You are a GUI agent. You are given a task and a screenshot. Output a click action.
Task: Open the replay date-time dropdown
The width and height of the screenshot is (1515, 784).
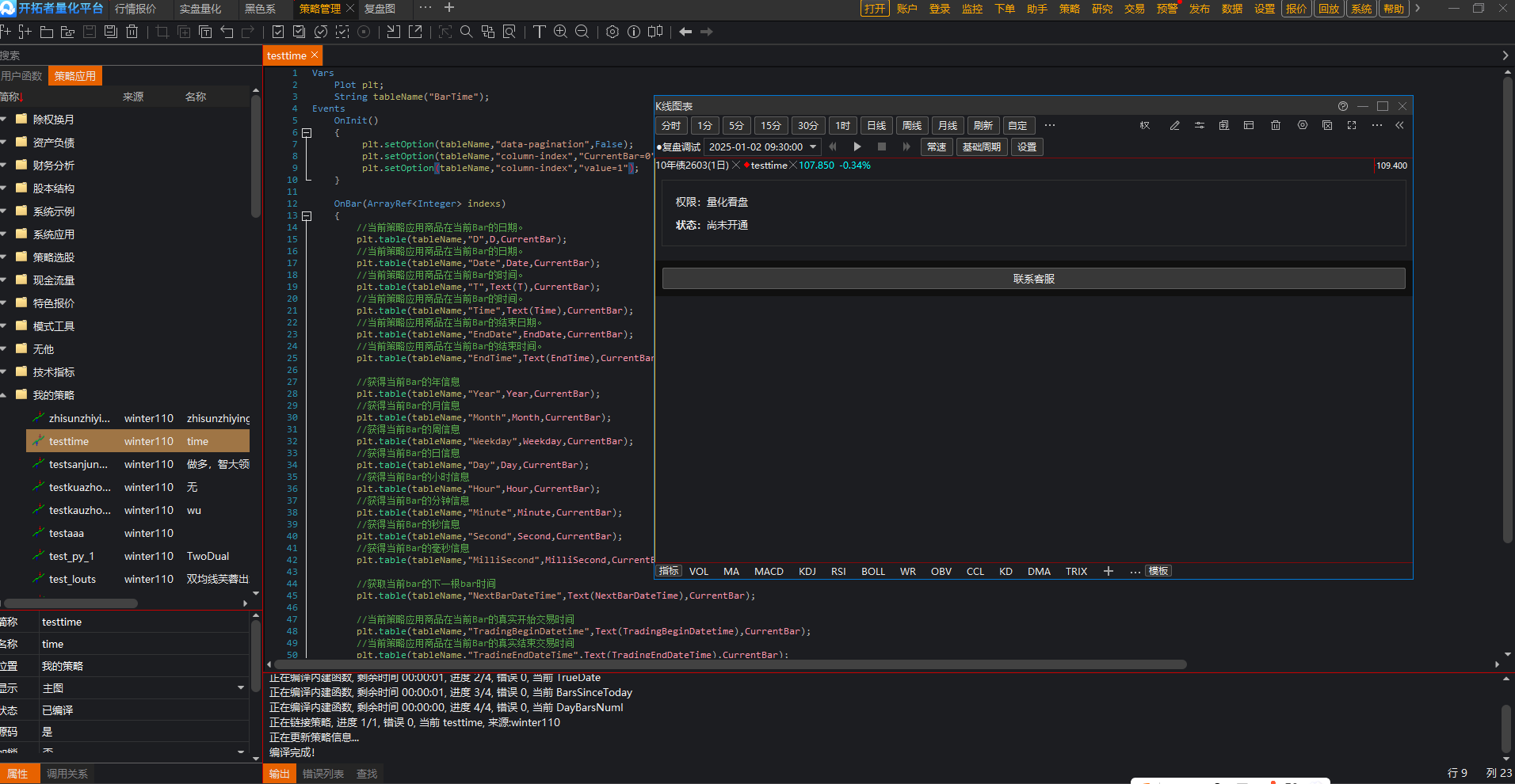click(813, 147)
